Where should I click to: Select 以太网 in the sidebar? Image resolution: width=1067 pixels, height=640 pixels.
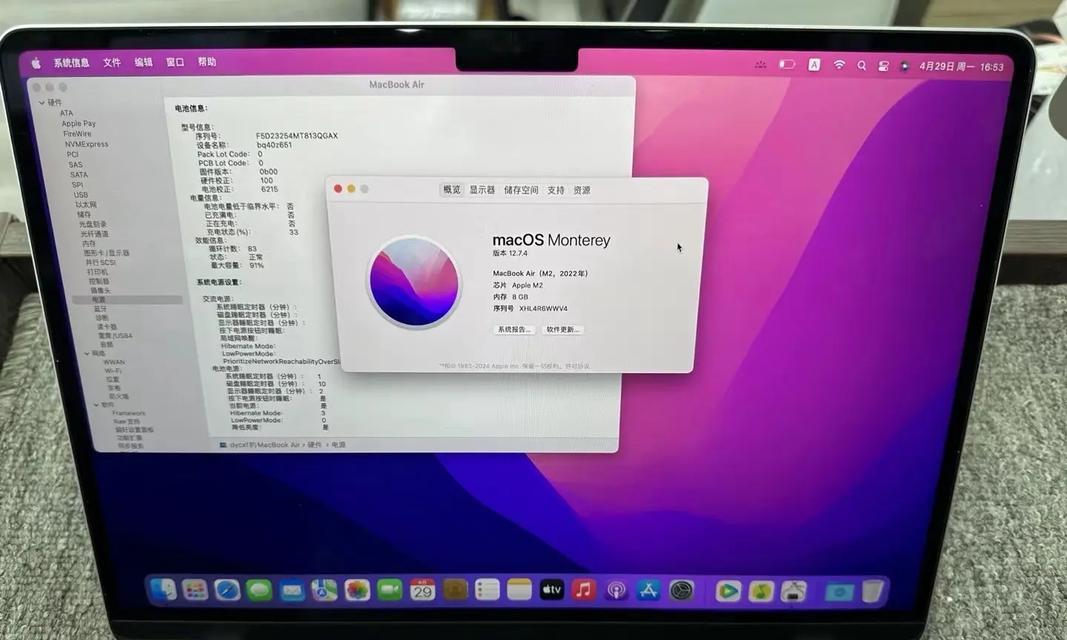(x=86, y=204)
